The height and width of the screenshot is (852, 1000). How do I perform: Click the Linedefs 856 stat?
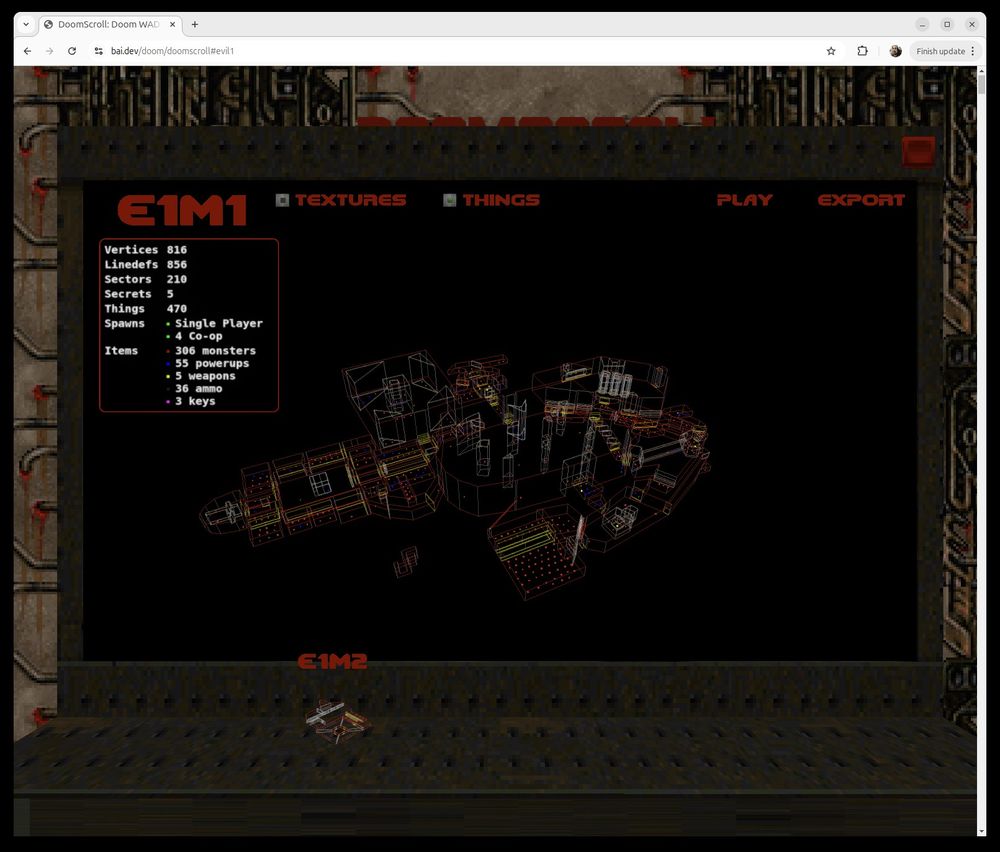[x=146, y=265]
